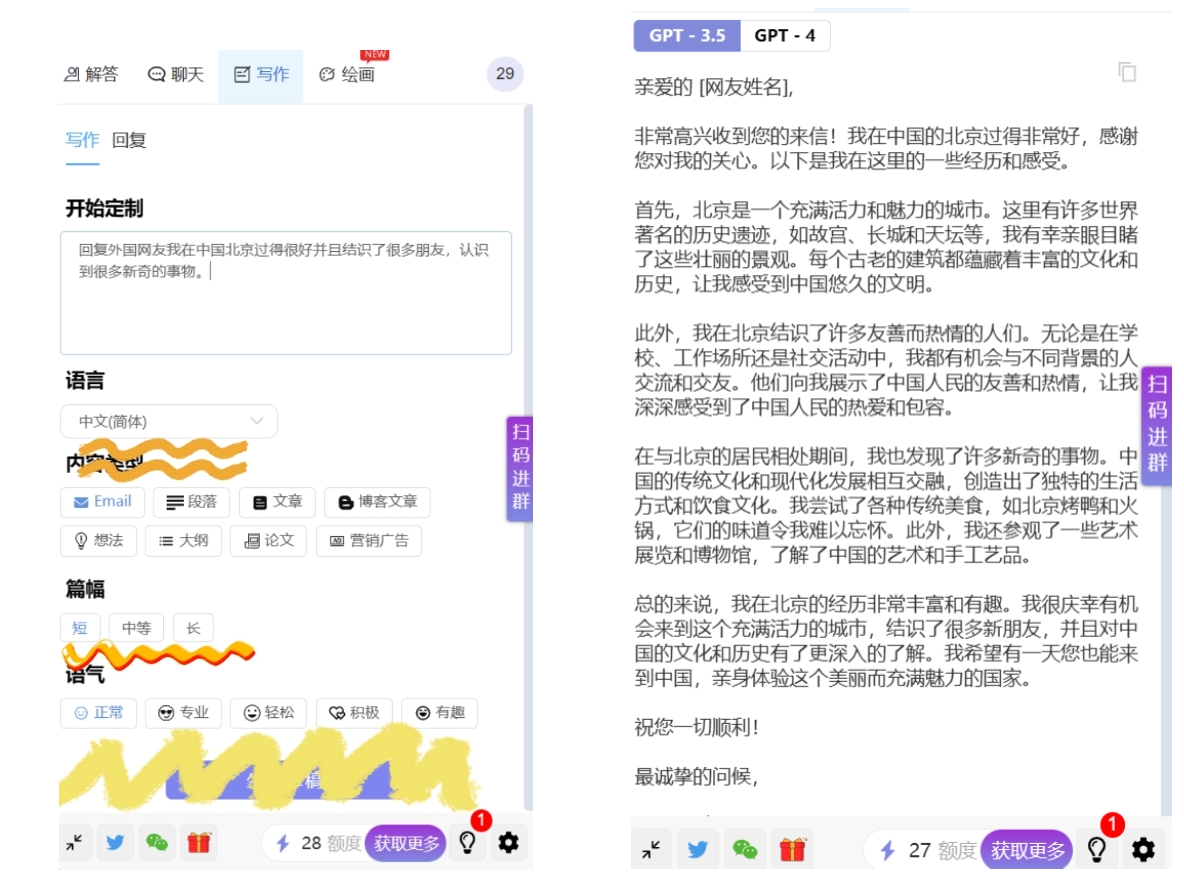
Task: Click 获取更多 button in left panel
Action: 406,843
